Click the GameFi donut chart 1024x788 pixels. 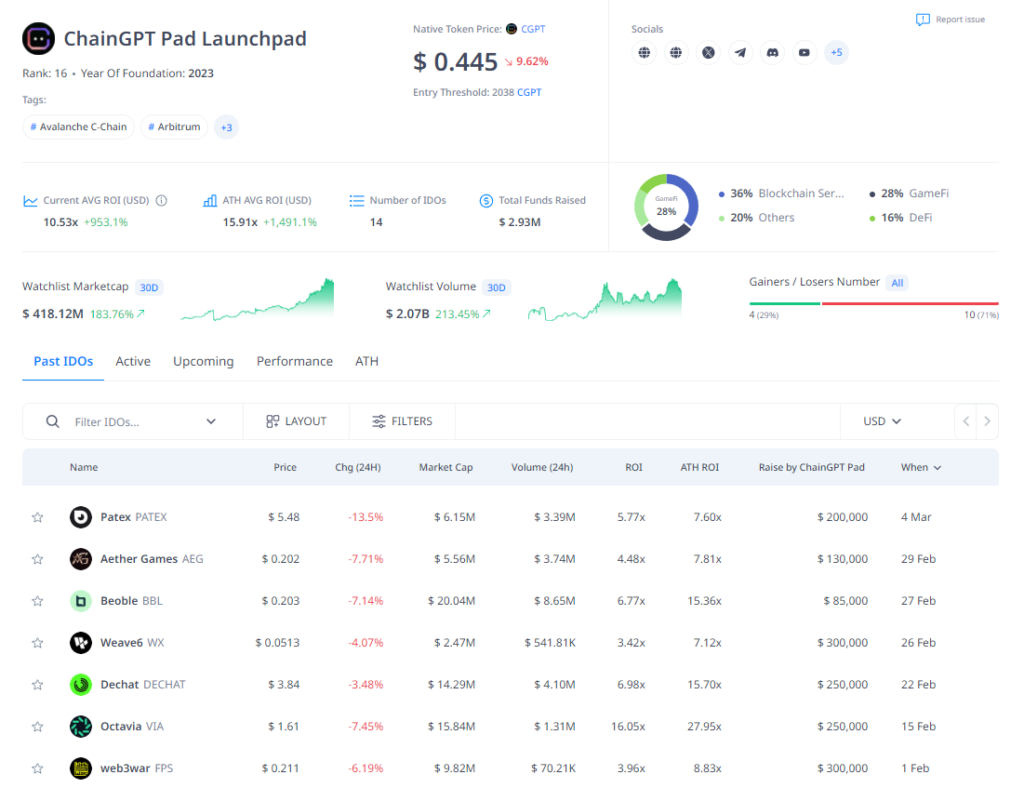pyautogui.click(x=666, y=207)
